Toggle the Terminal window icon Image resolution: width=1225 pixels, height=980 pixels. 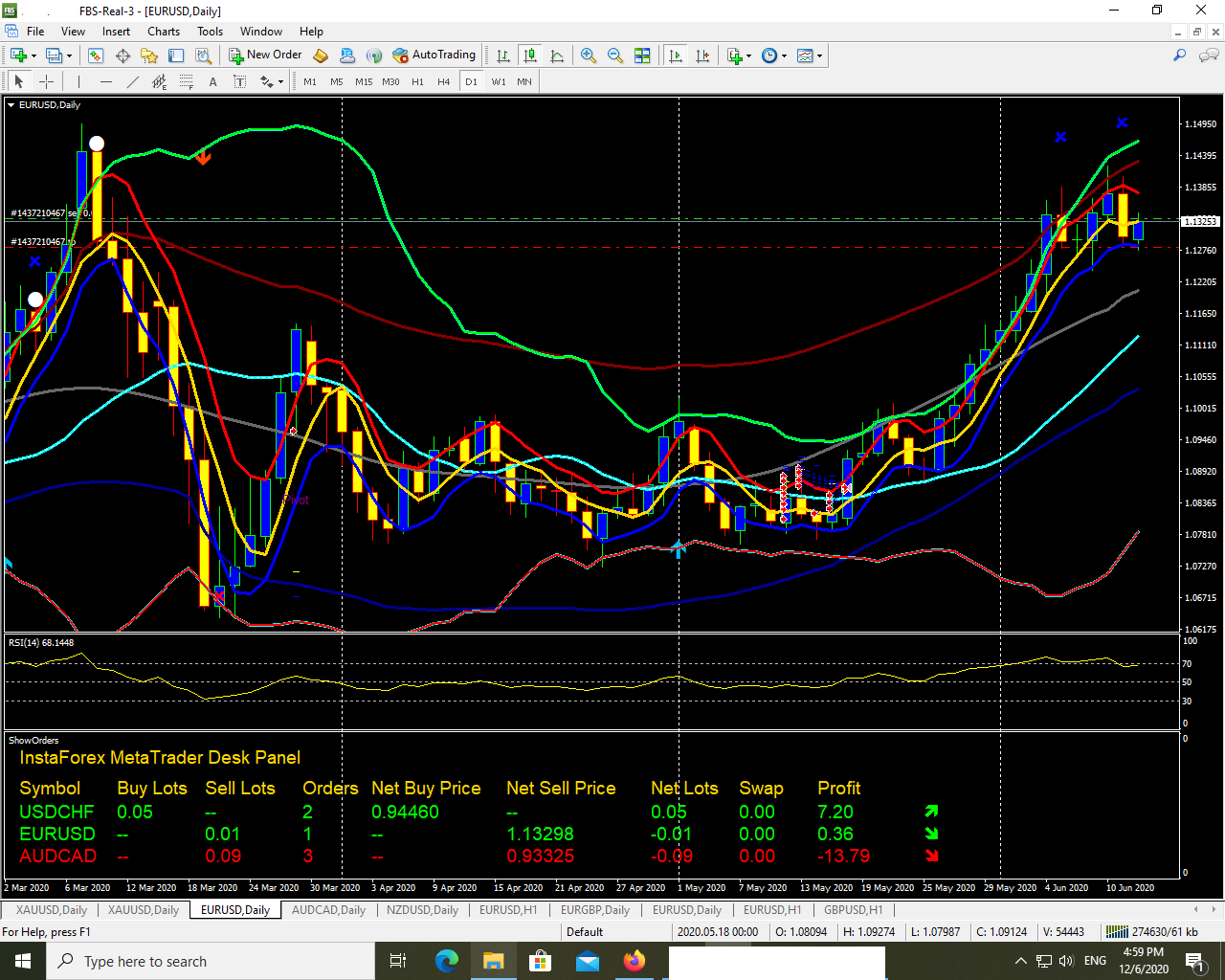[176, 56]
